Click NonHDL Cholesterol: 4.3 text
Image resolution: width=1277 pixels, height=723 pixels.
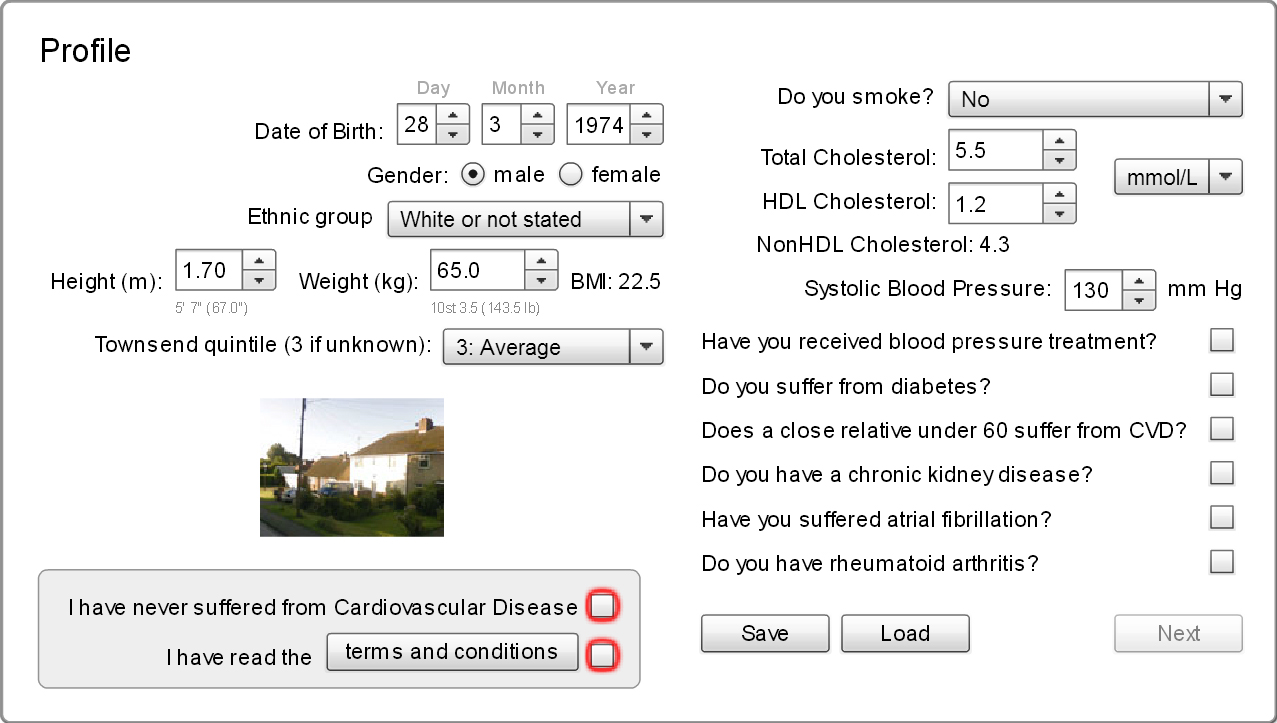coord(883,244)
